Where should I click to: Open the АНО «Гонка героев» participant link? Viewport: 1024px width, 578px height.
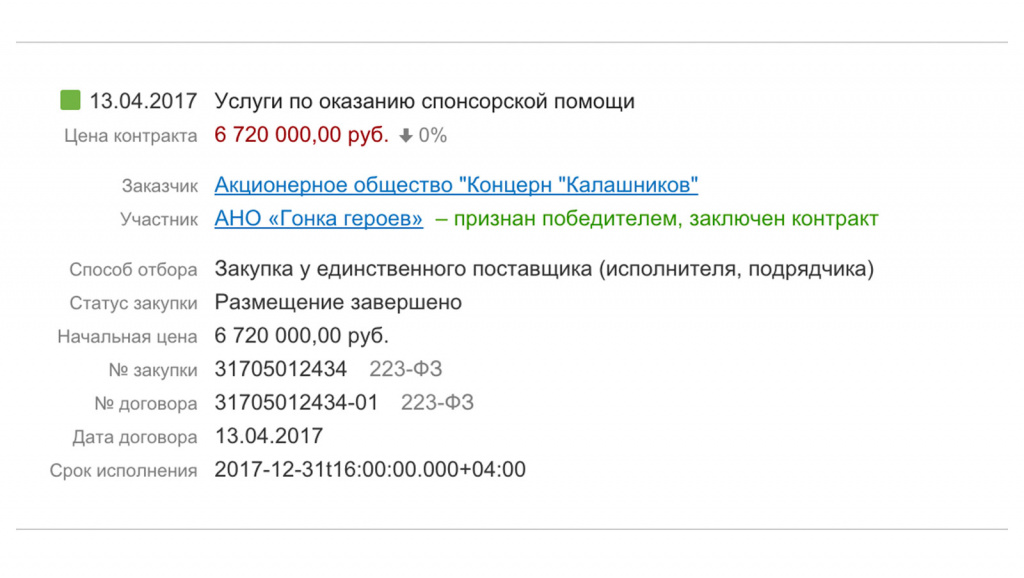point(318,219)
